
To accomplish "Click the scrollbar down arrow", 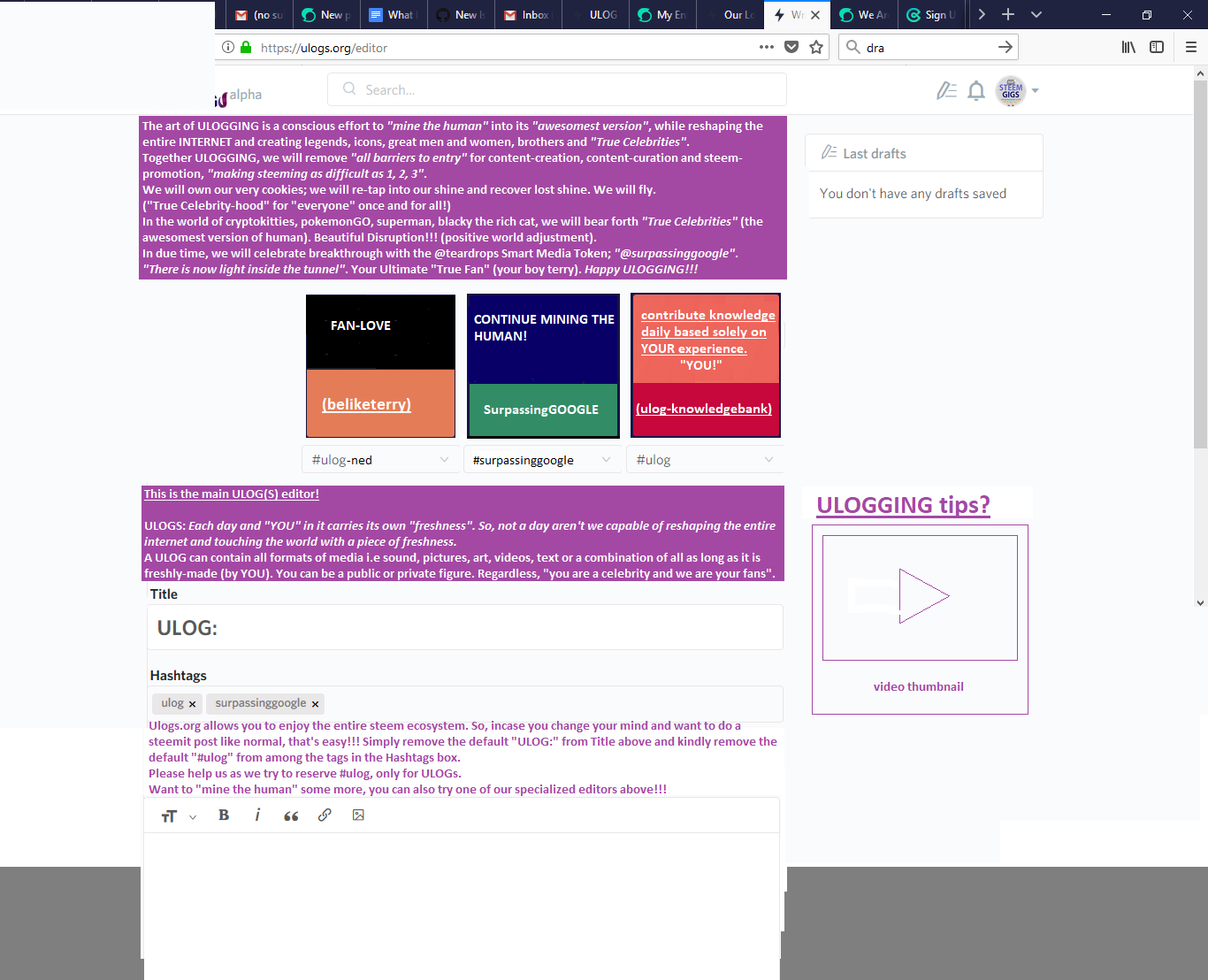I will (x=1200, y=603).
